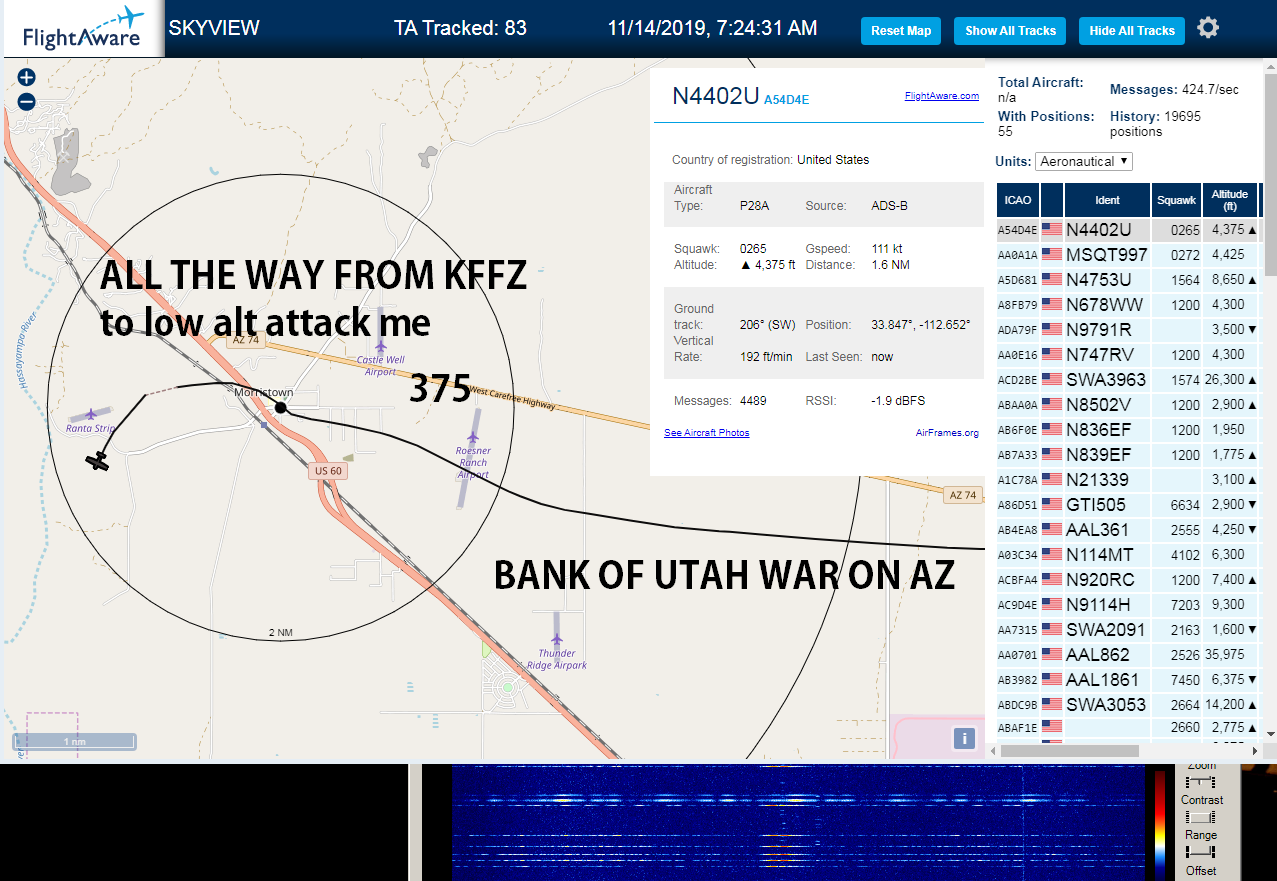Open AirFrames.org link

[947, 433]
